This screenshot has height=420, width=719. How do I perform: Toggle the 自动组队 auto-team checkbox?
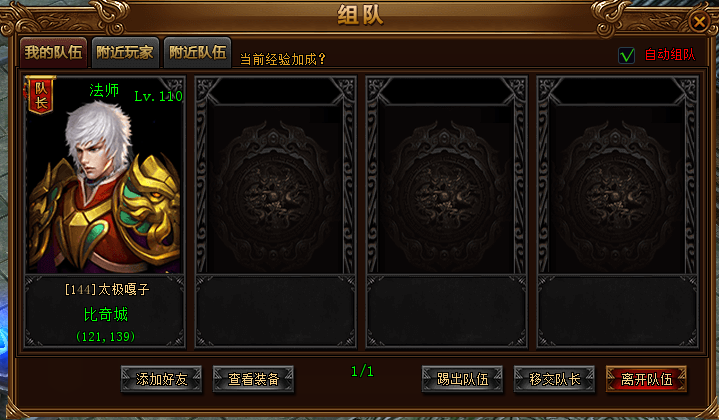pyautogui.click(x=626, y=55)
